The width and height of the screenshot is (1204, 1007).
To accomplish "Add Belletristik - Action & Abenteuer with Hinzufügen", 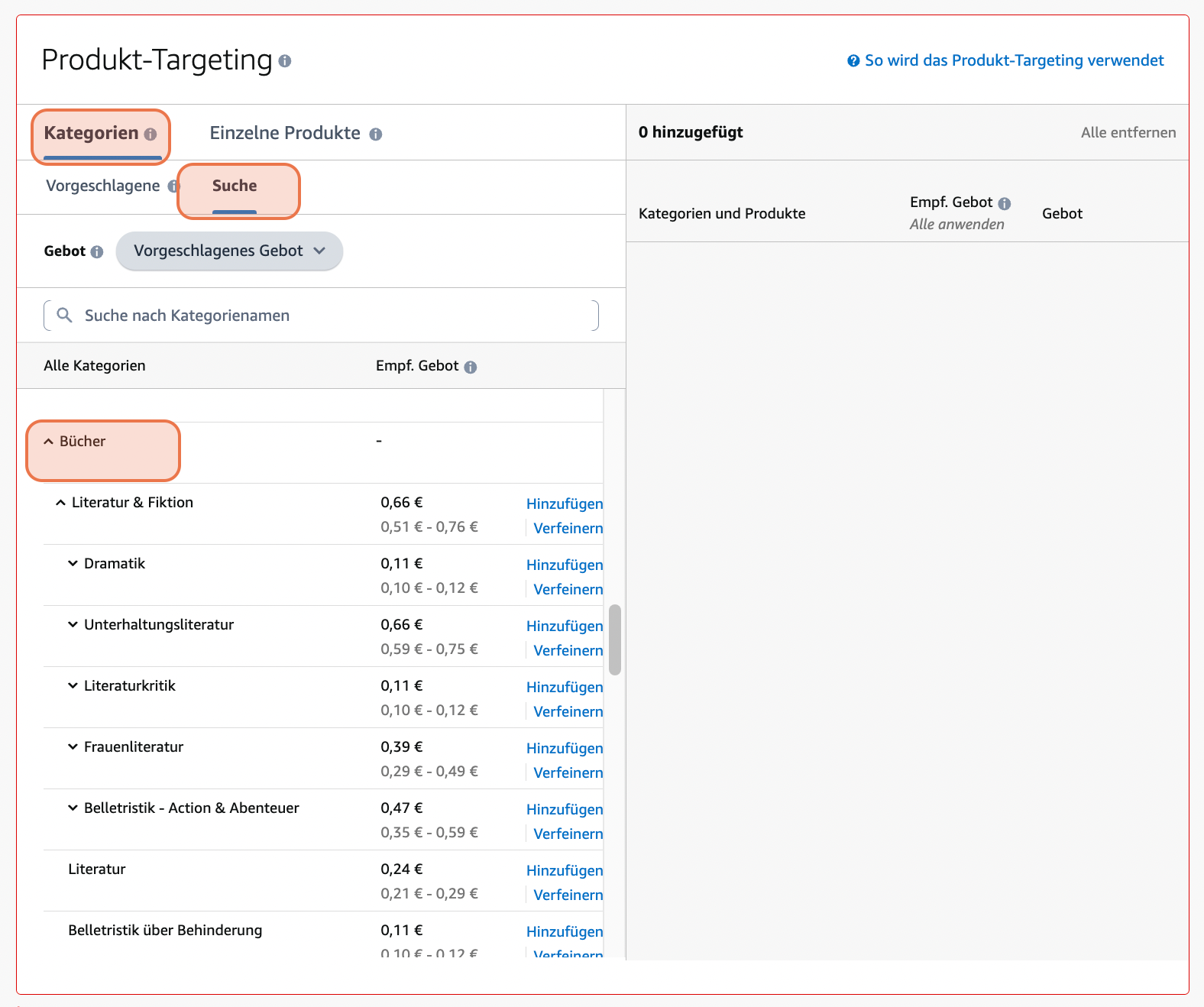I will coord(565,809).
